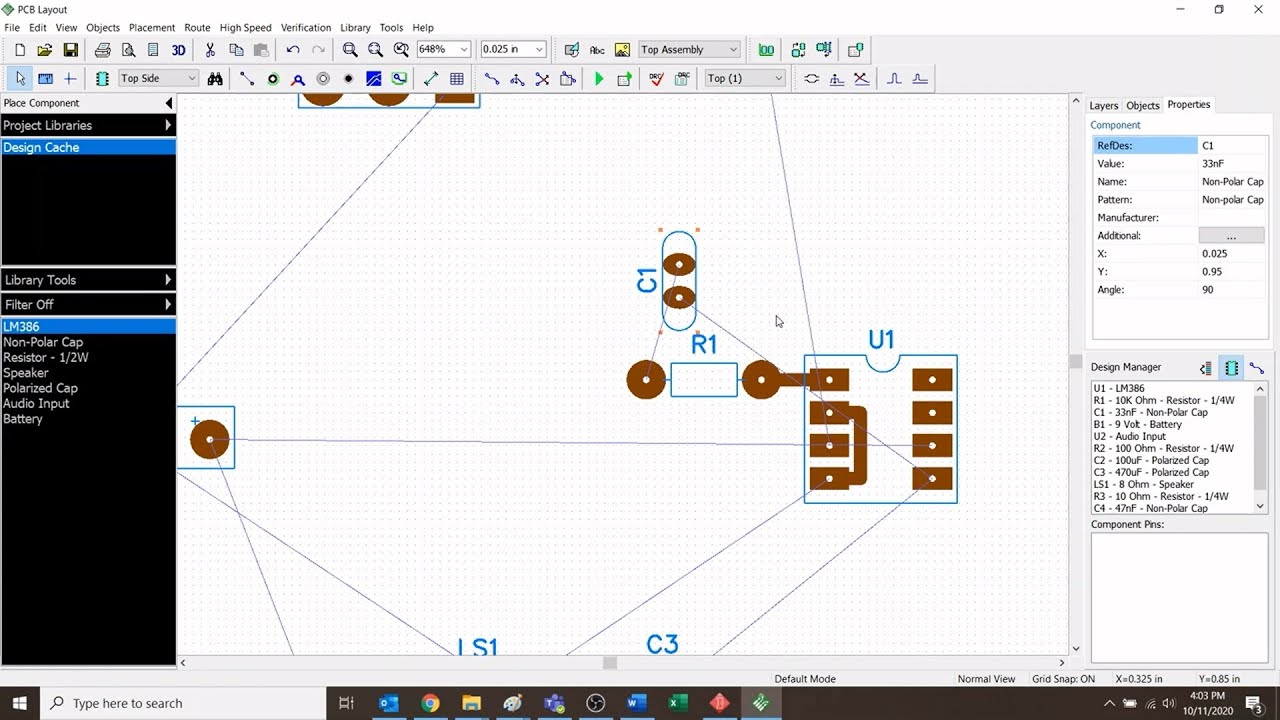Click the place picture image tool
Image resolution: width=1280 pixels, height=720 pixels.
622,49
